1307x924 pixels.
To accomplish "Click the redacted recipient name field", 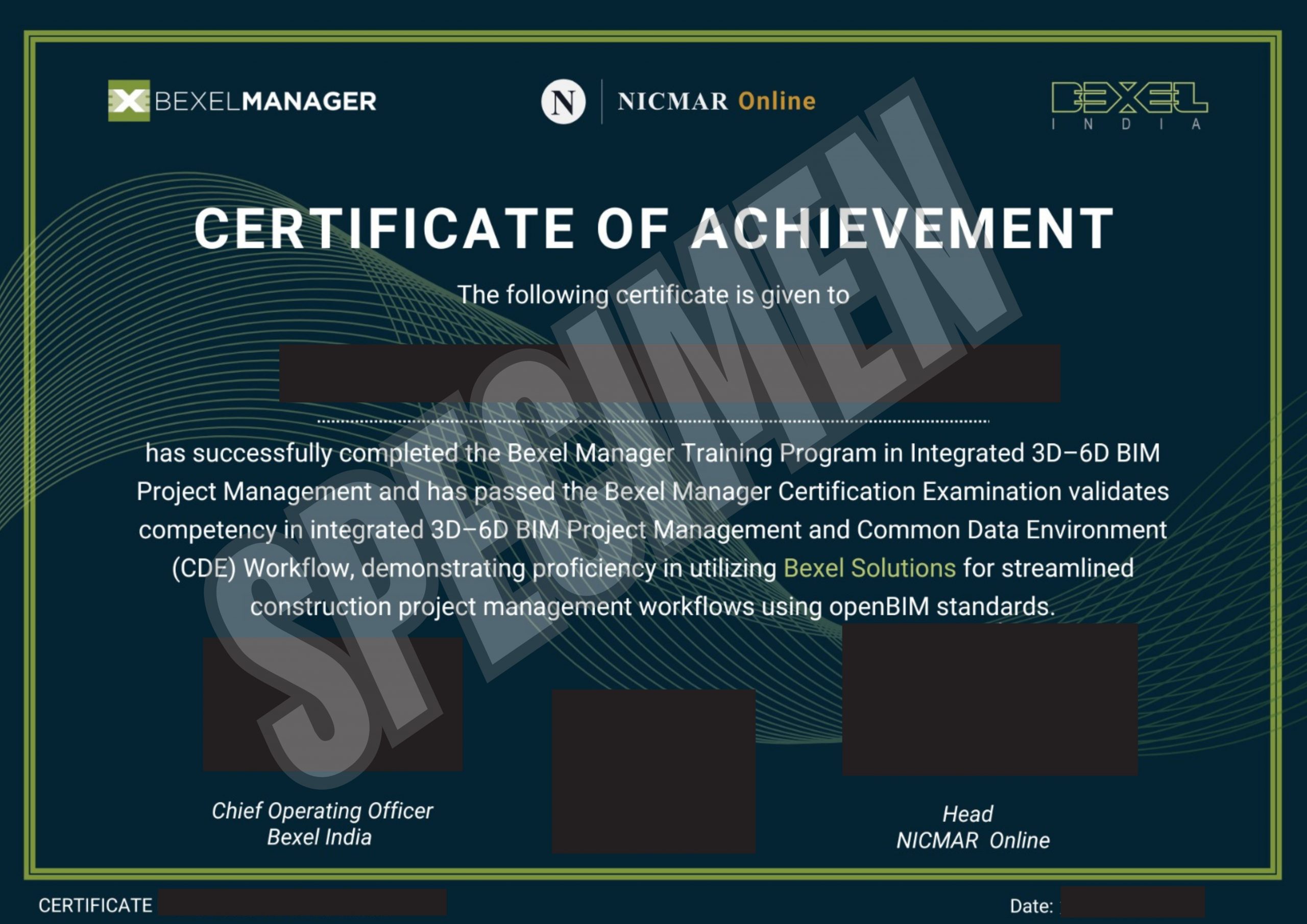I will coord(669,373).
